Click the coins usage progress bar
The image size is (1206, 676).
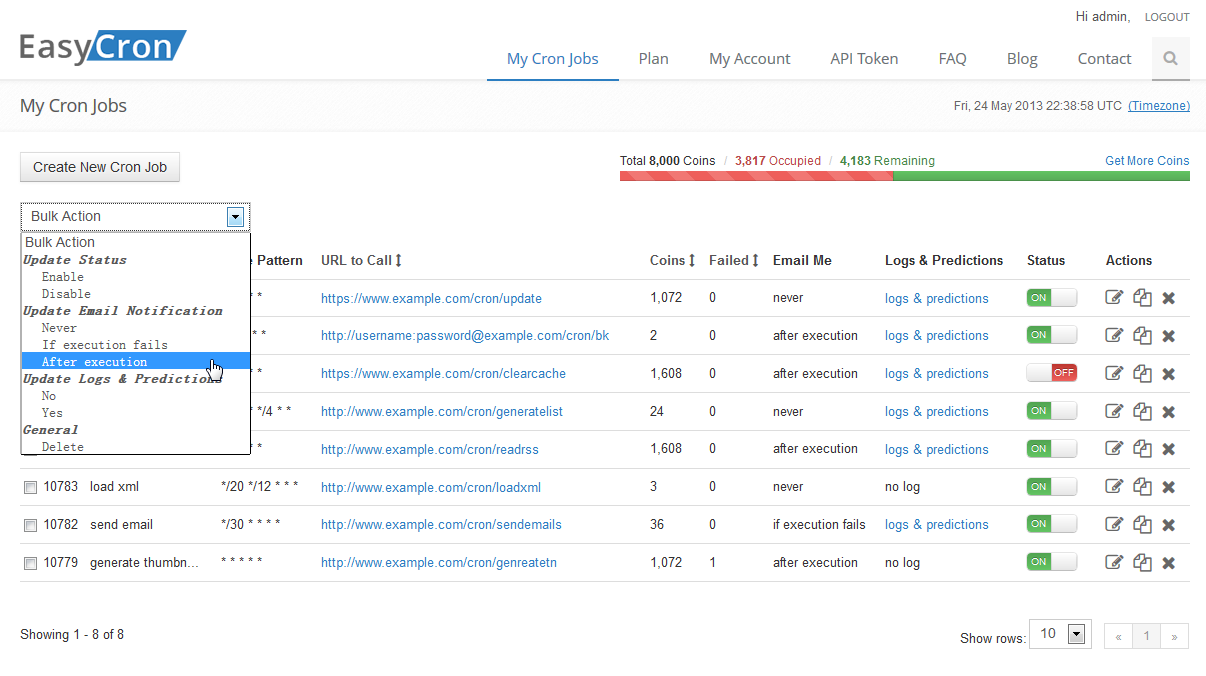[x=905, y=176]
